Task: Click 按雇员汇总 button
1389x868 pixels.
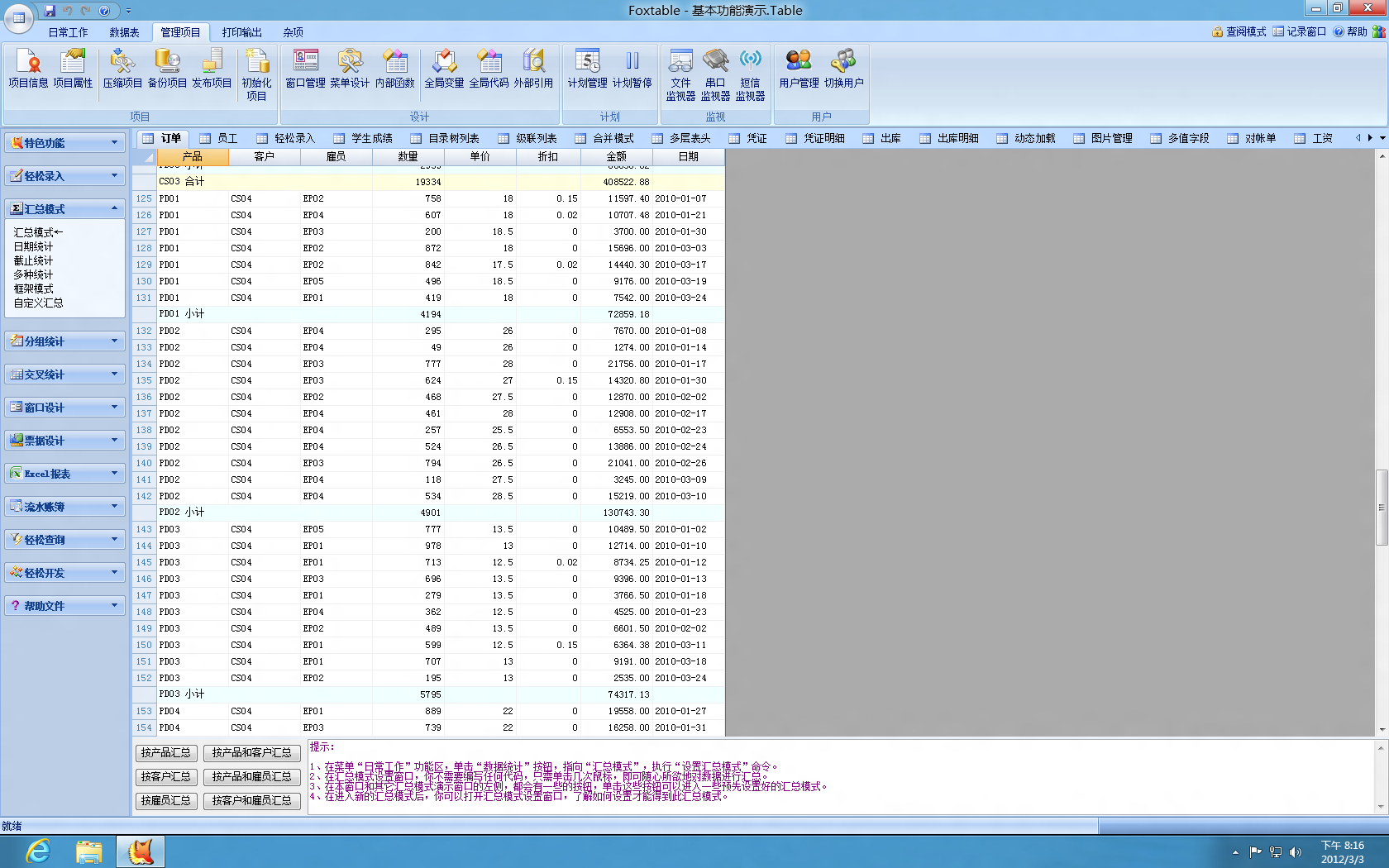Action: point(166,801)
